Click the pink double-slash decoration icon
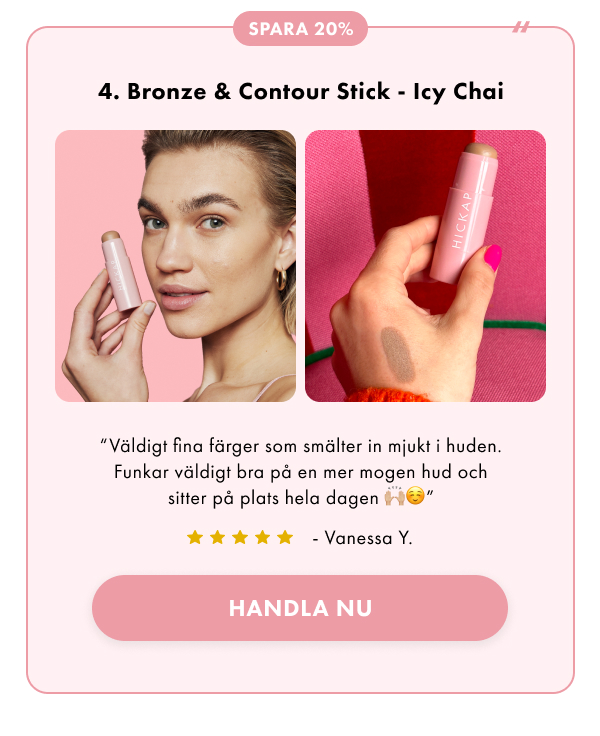The height and width of the screenshot is (736, 600). [x=521, y=27]
